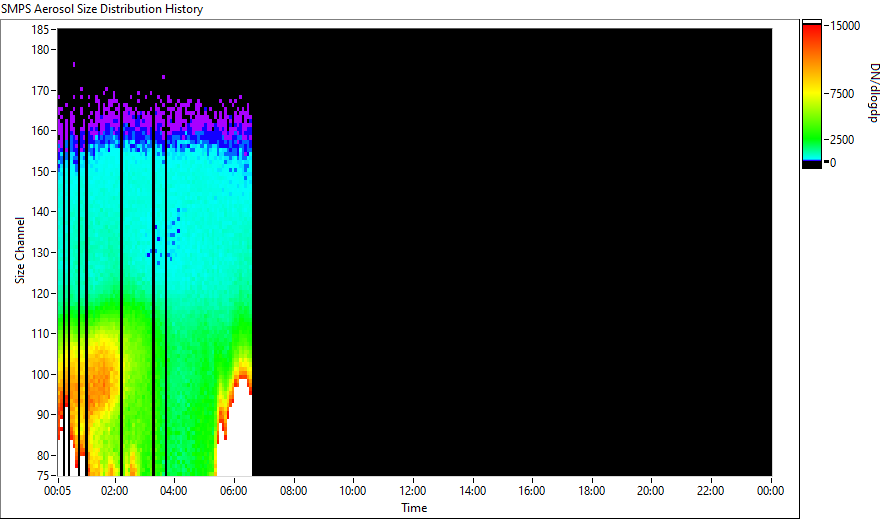884x519 pixels.
Task: Select the 7500 color scale marker
Action: click(842, 94)
